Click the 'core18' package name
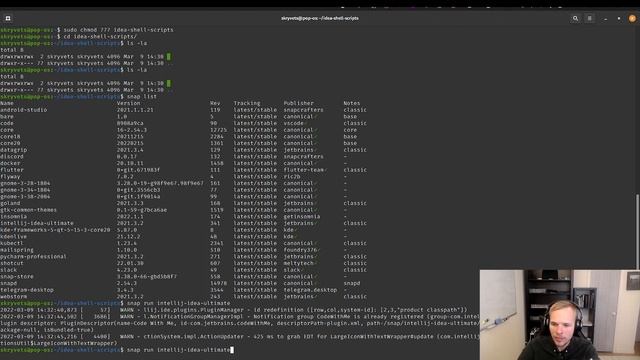 (10, 136)
